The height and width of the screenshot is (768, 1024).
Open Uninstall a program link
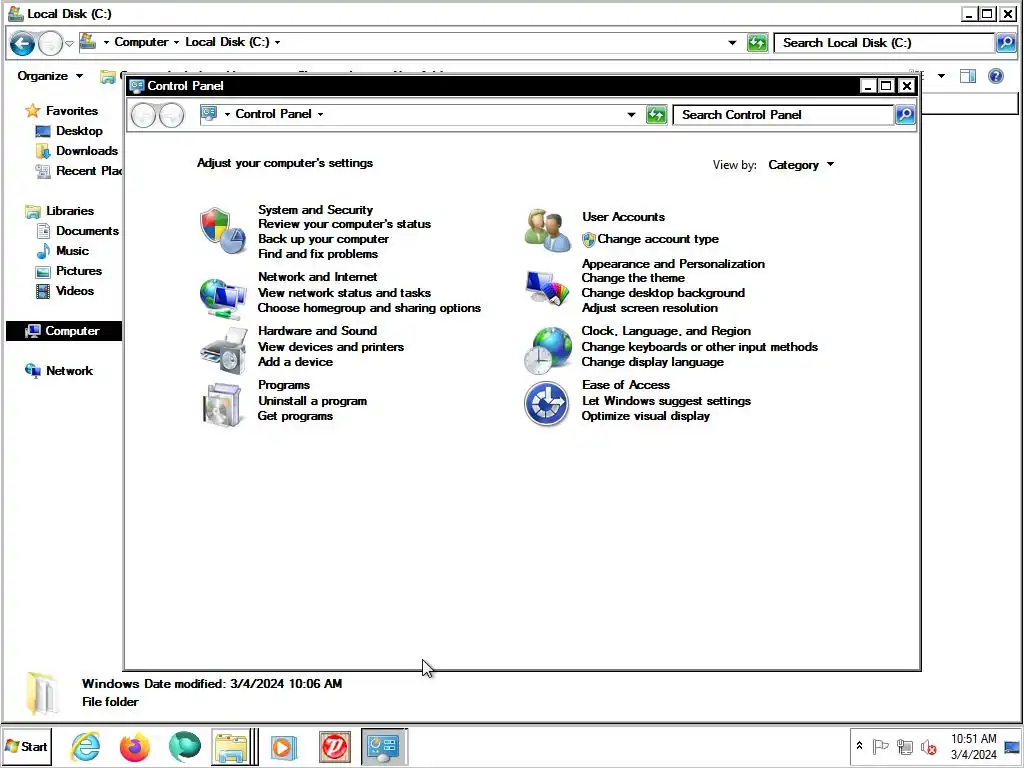click(x=312, y=401)
